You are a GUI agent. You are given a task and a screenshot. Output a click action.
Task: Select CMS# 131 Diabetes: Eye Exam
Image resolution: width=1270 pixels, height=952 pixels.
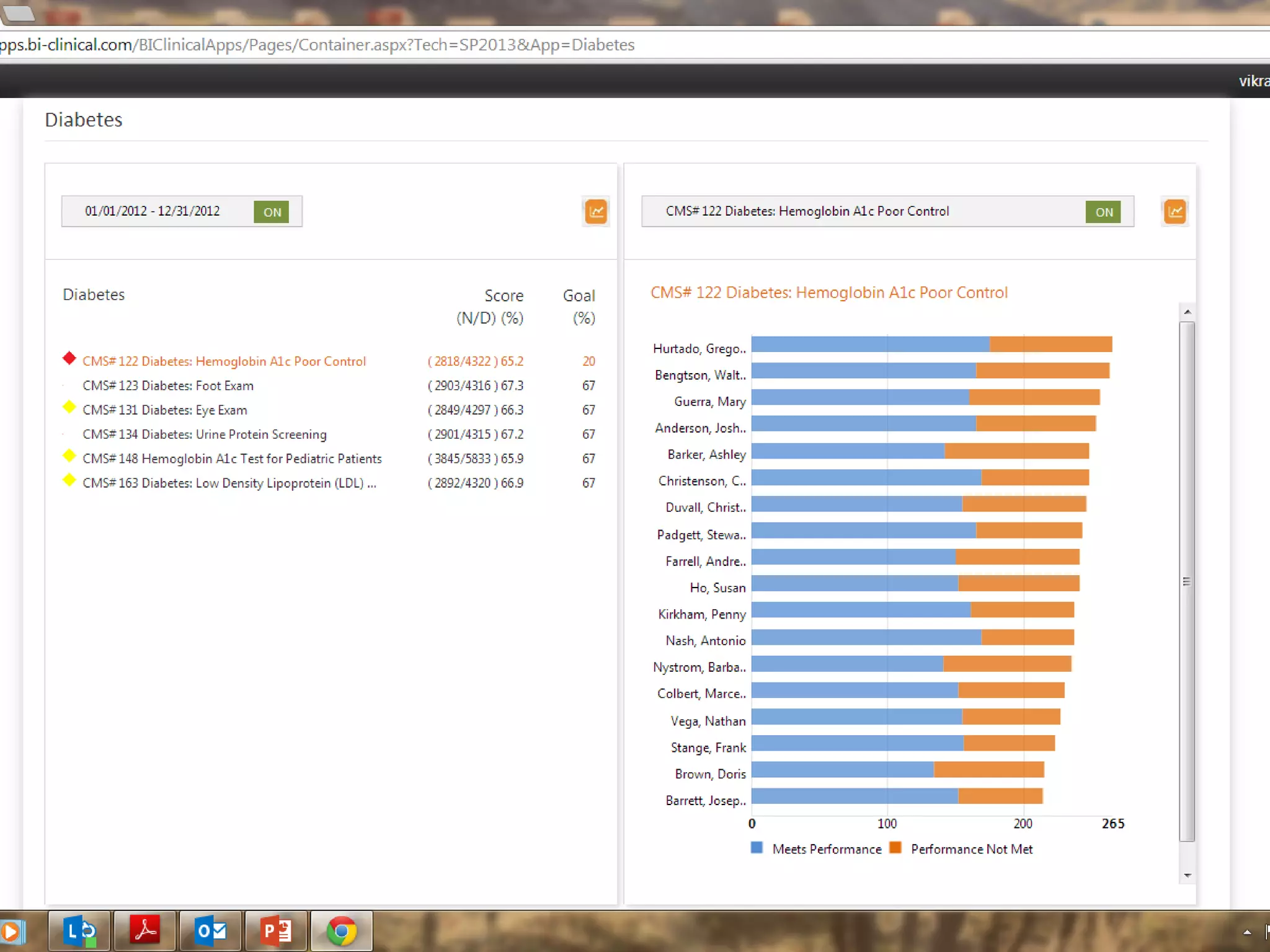pyautogui.click(x=165, y=410)
